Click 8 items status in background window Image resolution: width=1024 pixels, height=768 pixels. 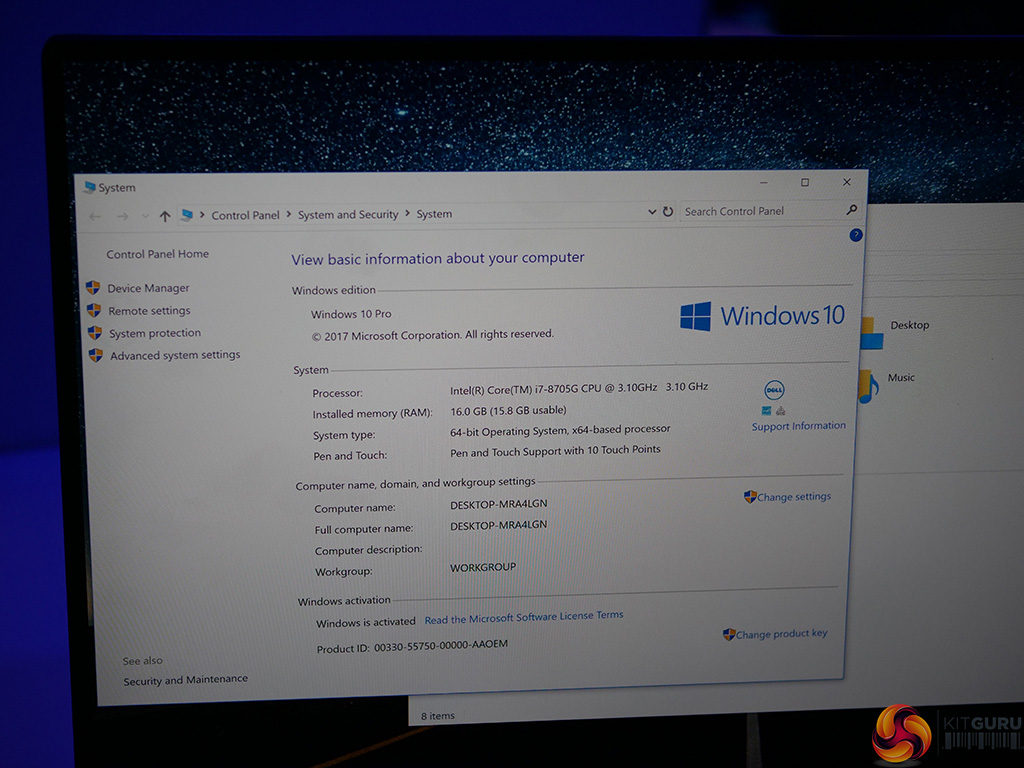point(438,716)
